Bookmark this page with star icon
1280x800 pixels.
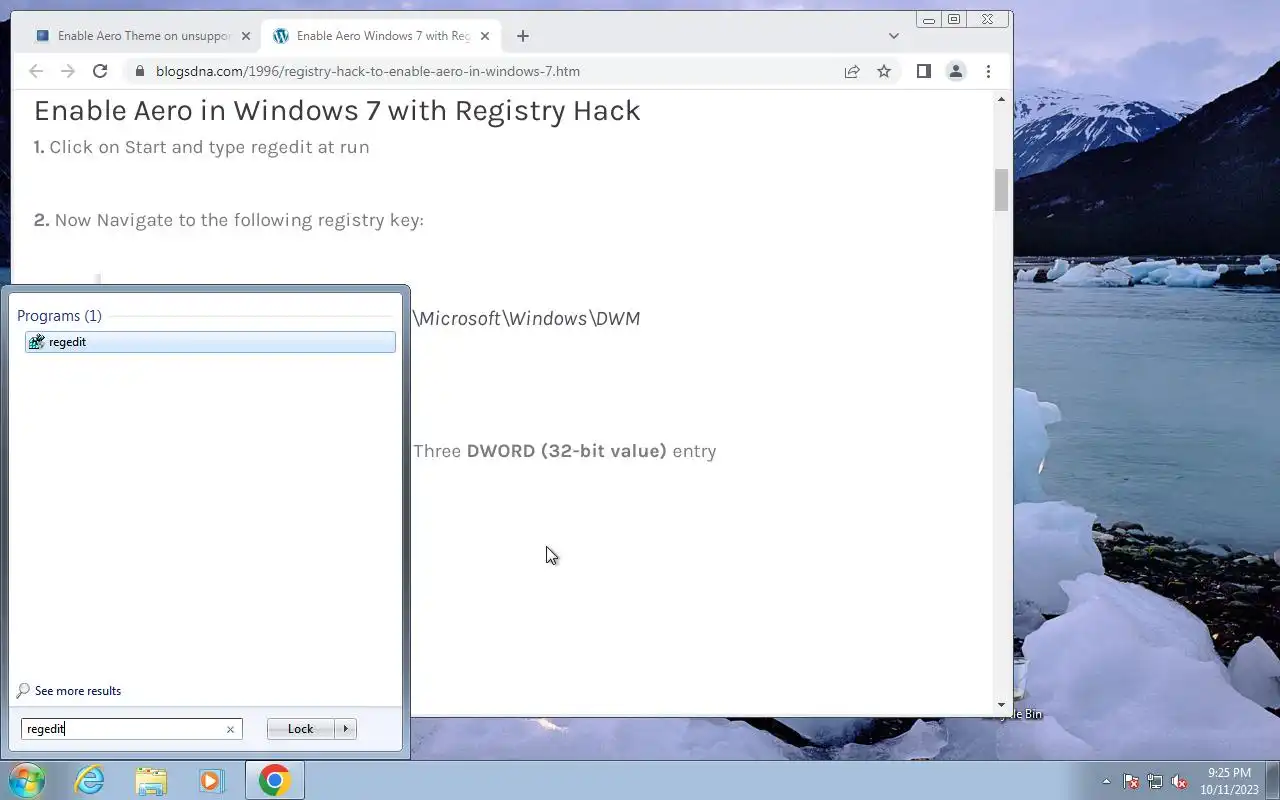click(884, 71)
